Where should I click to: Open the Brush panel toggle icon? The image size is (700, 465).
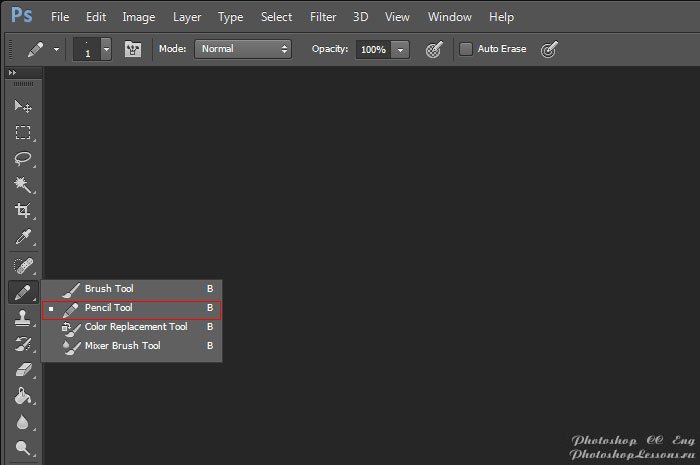point(132,49)
